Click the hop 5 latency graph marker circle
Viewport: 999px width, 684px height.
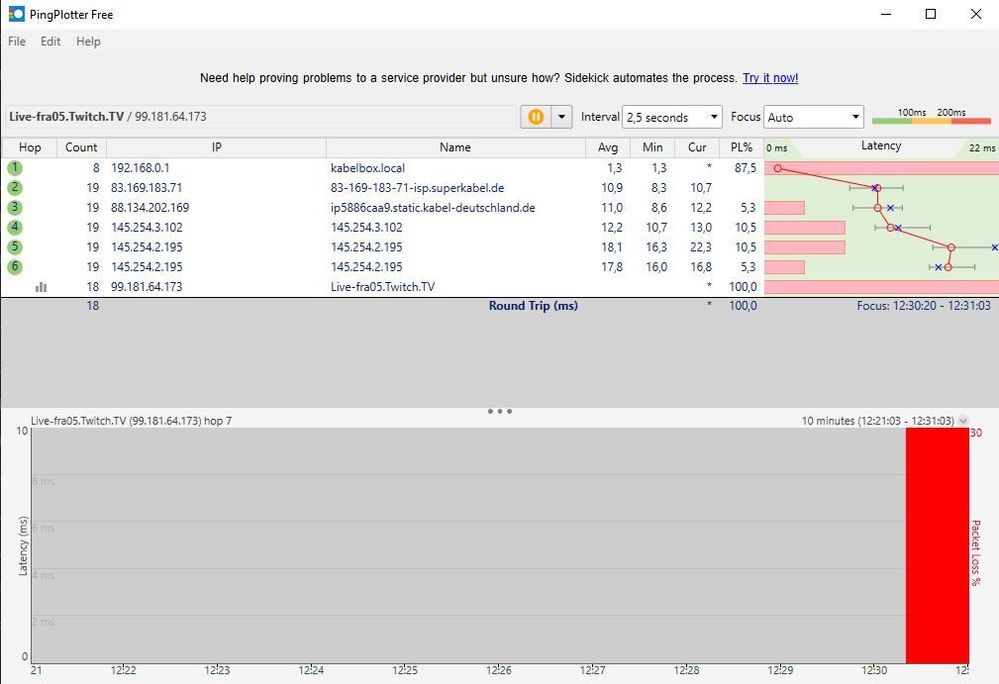[x=951, y=247]
